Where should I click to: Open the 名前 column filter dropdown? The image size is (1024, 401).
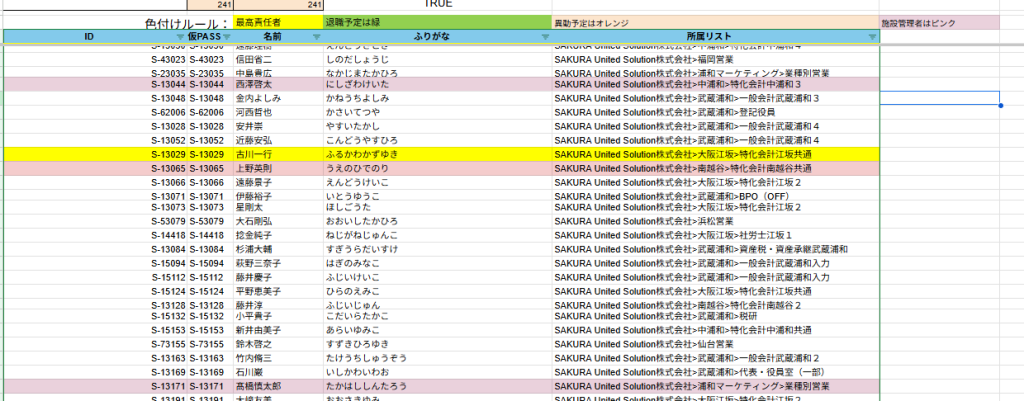(316, 38)
